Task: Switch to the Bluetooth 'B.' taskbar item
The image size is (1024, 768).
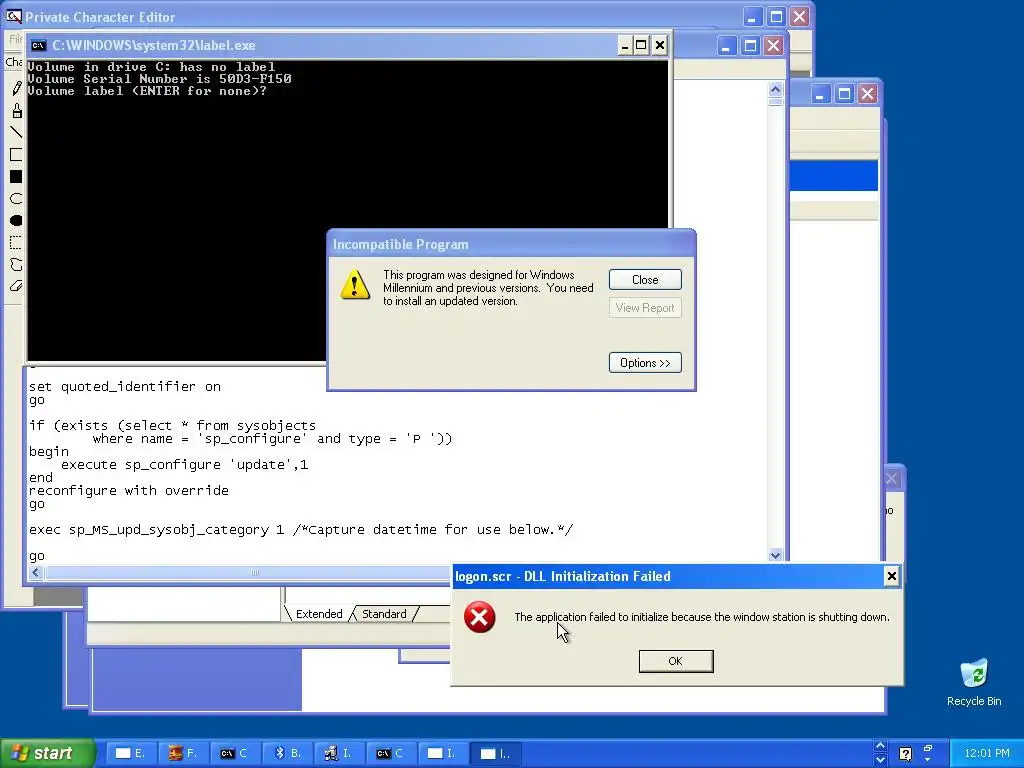Action: pos(287,753)
